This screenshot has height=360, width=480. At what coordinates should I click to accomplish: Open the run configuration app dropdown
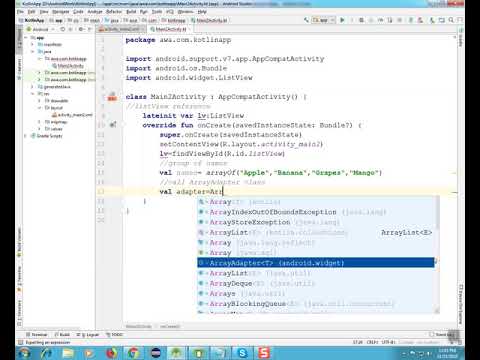pyautogui.click(x=323, y=20)
